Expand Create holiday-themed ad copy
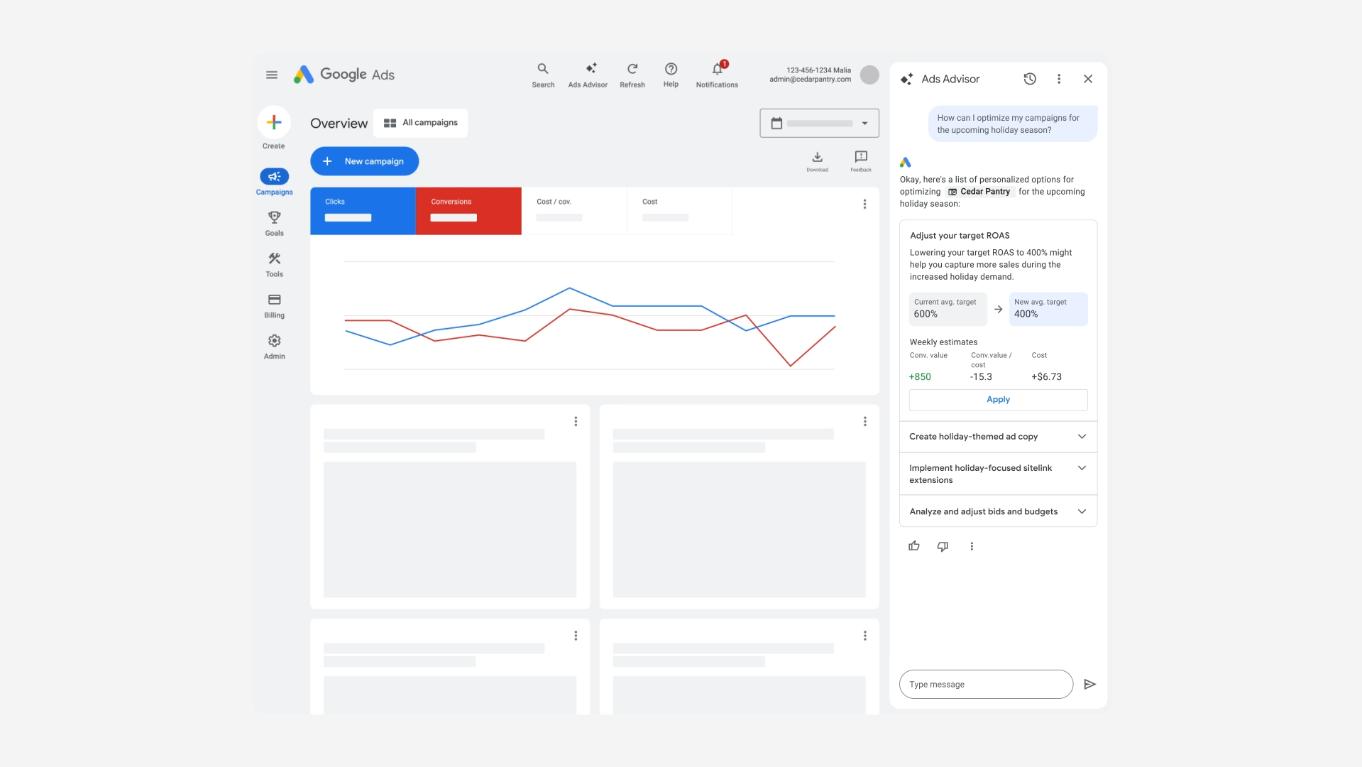The height and width of the screenshot is (767, 1362). [997, 437]
